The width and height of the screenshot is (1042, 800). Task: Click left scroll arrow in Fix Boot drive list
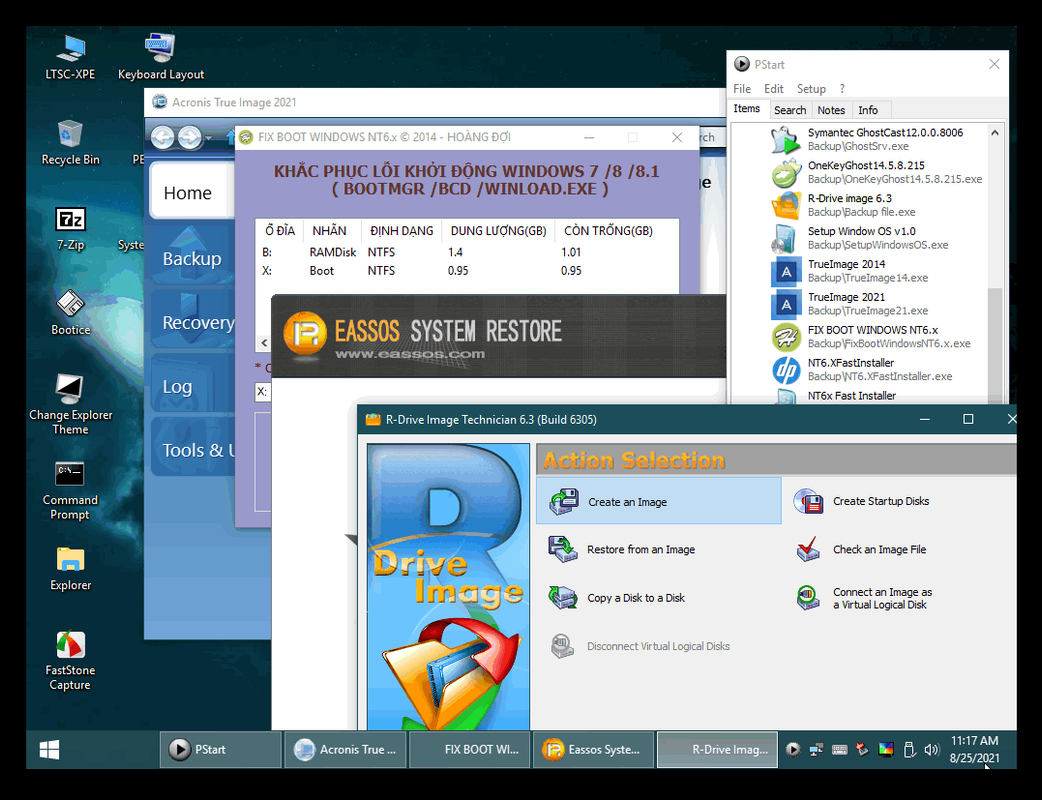pos(264,343)
